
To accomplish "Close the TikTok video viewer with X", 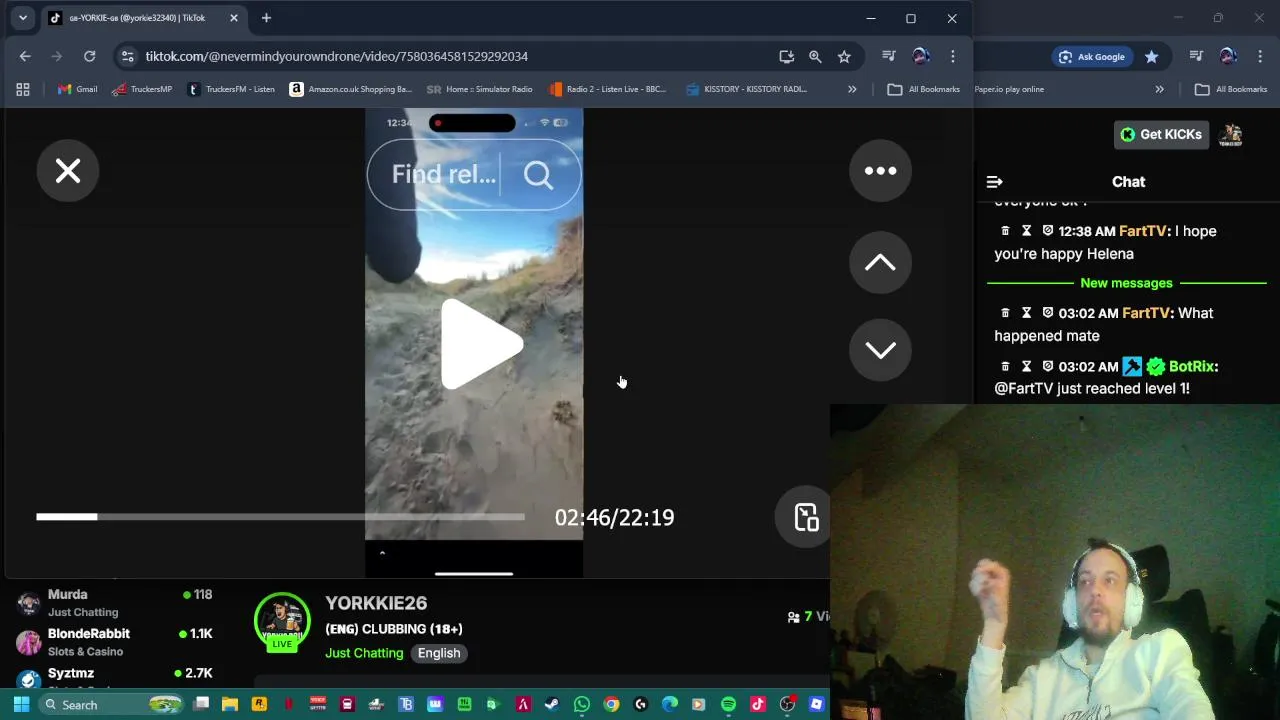I will [x=68, y=171].
